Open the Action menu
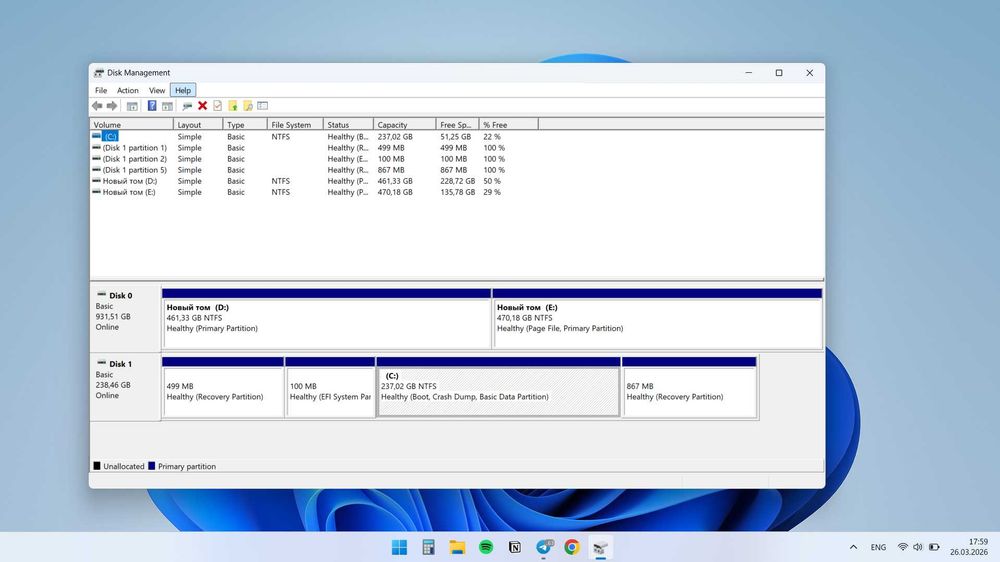The height and width of the screenshot is (562, 1000). click(x=128, y=91)
